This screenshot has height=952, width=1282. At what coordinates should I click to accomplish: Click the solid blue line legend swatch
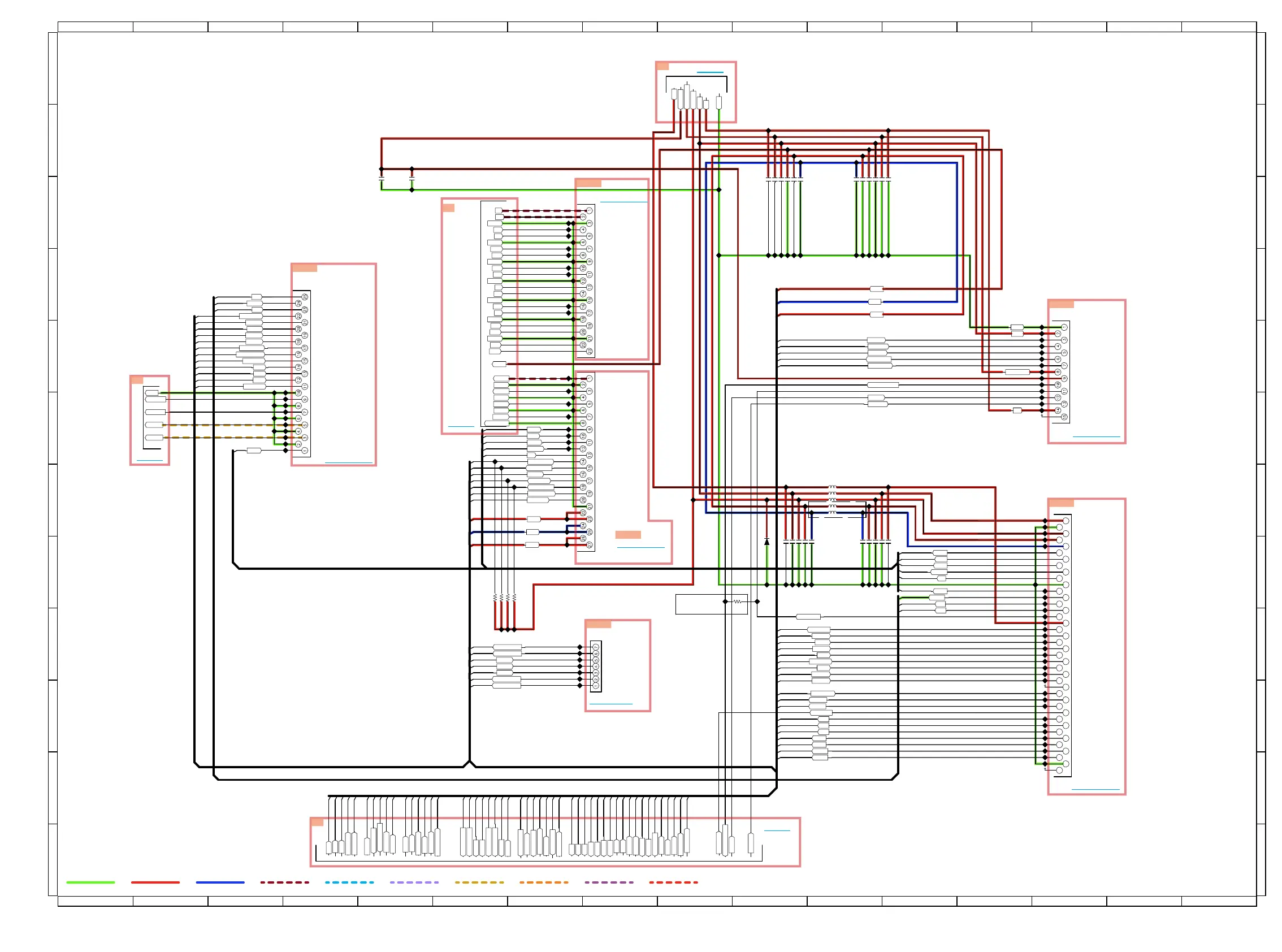coord(220,882)
